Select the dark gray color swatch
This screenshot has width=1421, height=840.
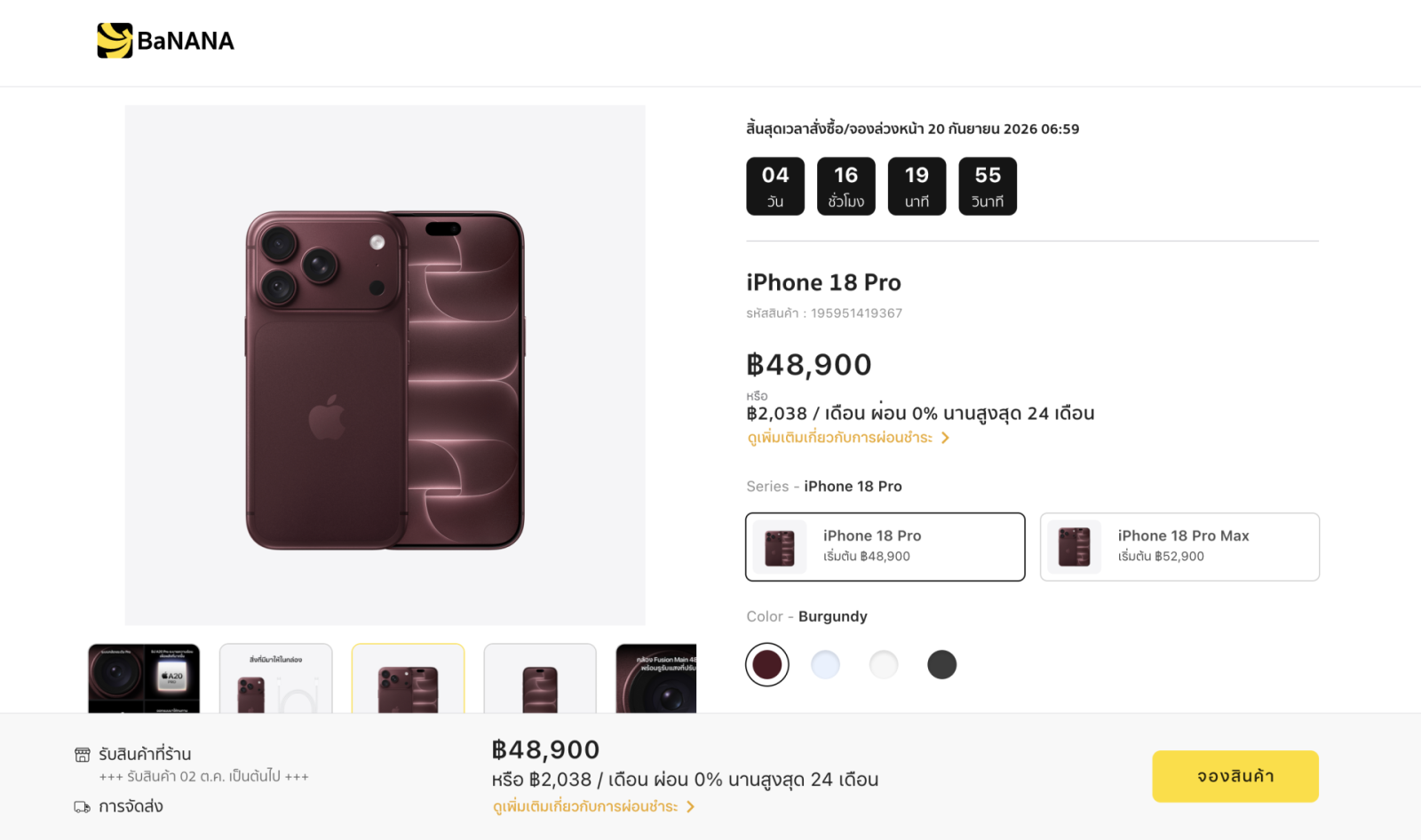942,664
